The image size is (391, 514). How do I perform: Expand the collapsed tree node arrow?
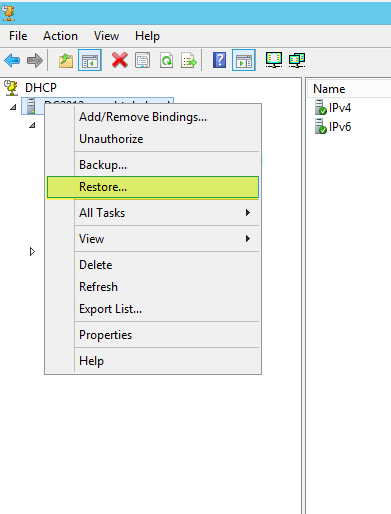click(x=32, y=251)
